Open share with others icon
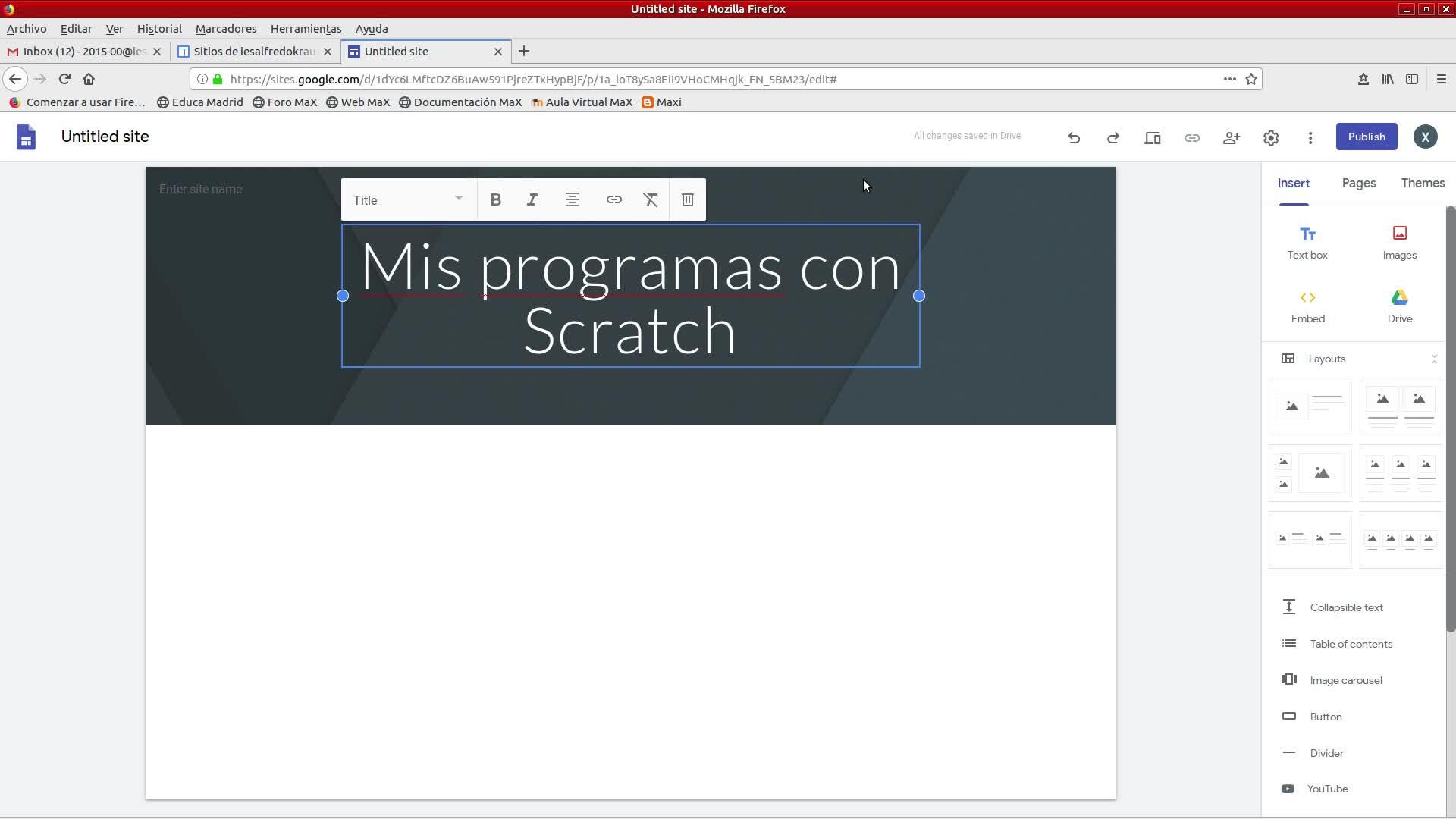1456x819 pixels. click(1232, 137)
